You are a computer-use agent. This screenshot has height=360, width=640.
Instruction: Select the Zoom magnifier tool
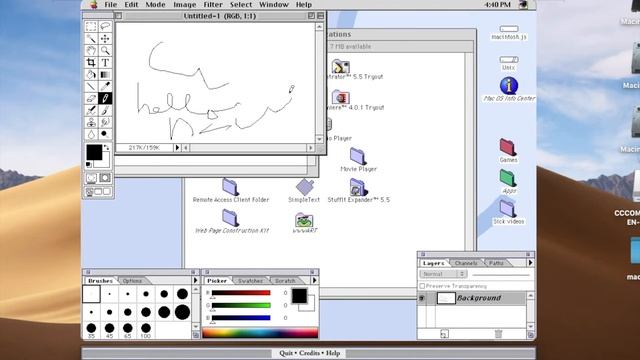[105, 50]
